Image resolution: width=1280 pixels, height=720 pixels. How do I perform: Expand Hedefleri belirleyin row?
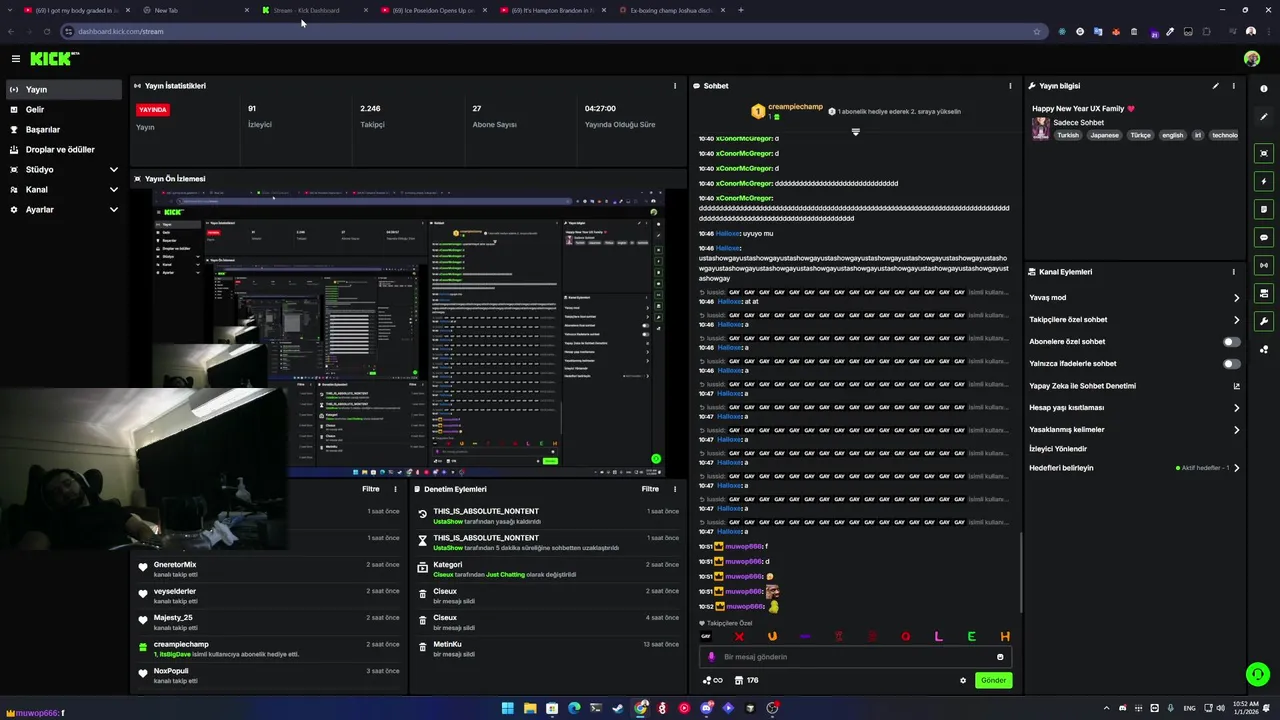[x=1134, y=468]
